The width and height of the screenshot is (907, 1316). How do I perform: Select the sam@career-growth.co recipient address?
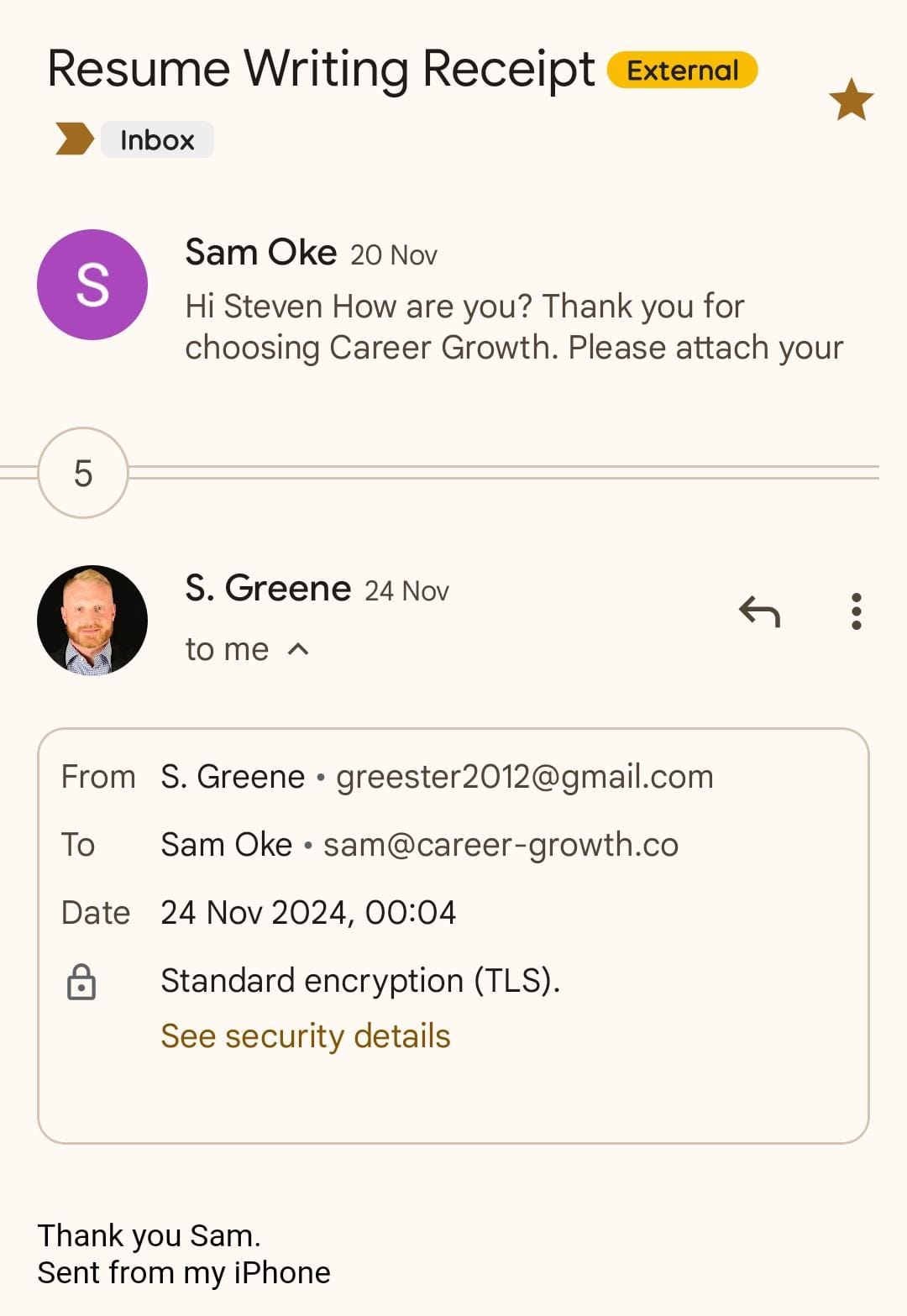pos(501,845)
